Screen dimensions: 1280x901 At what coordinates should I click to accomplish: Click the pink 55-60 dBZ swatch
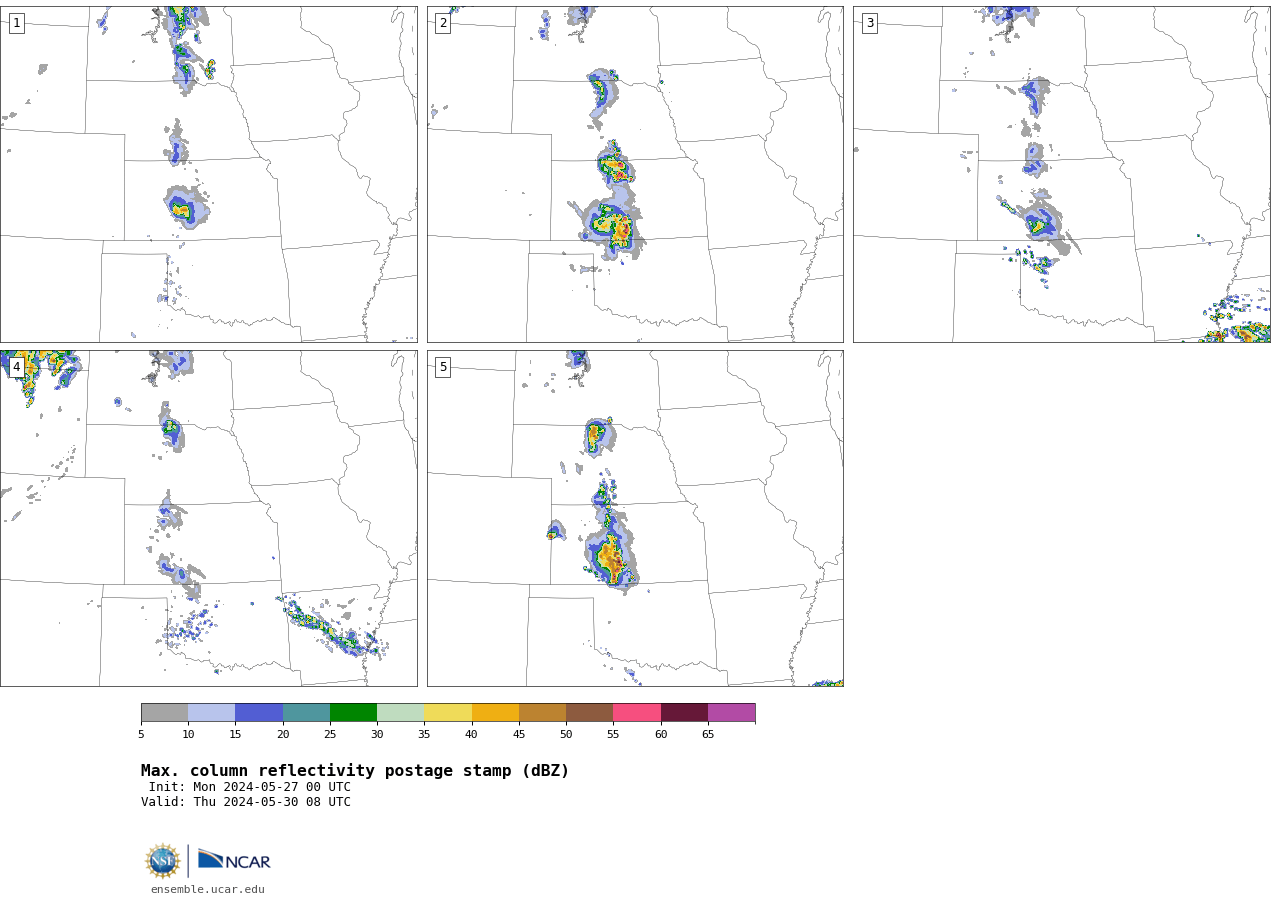637,713
